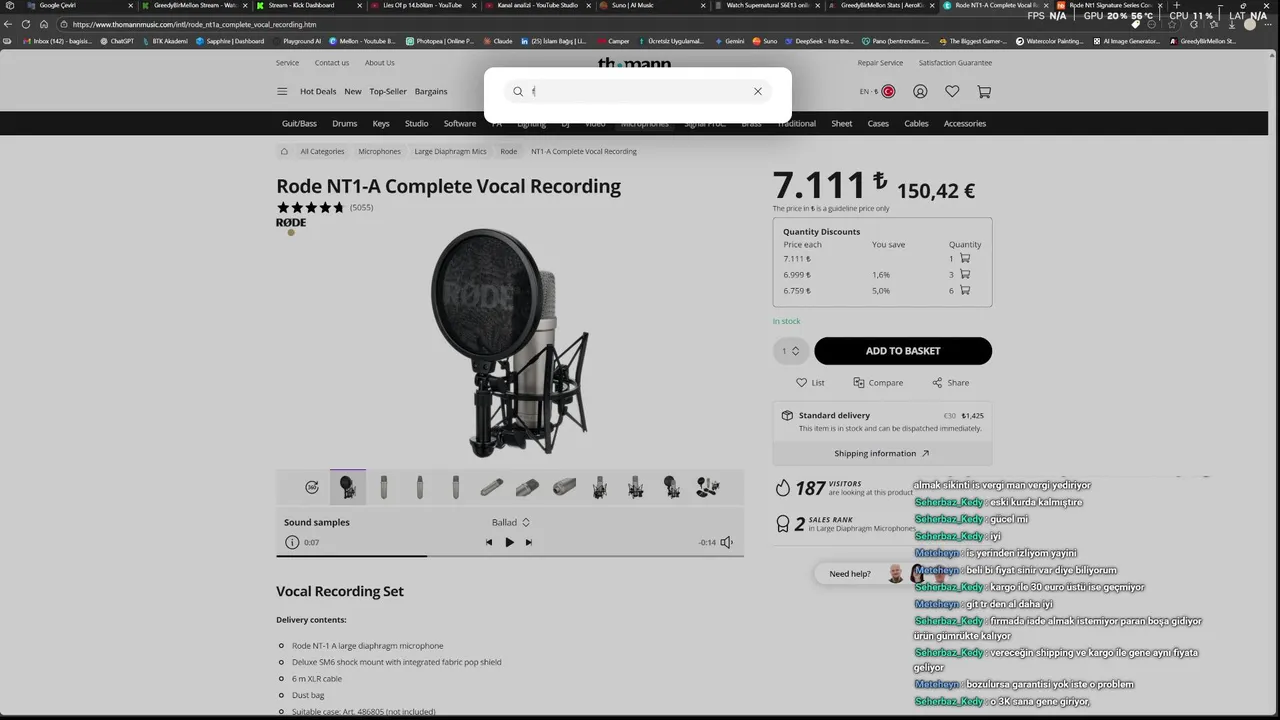
Task: Mute the sound sample speaker icon
Action: coord(727,542)
